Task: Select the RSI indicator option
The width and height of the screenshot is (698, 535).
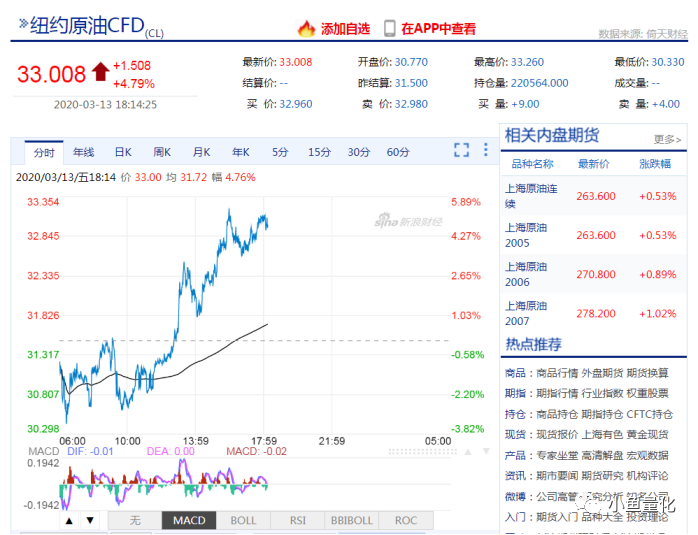Action: tap(298, 520)
